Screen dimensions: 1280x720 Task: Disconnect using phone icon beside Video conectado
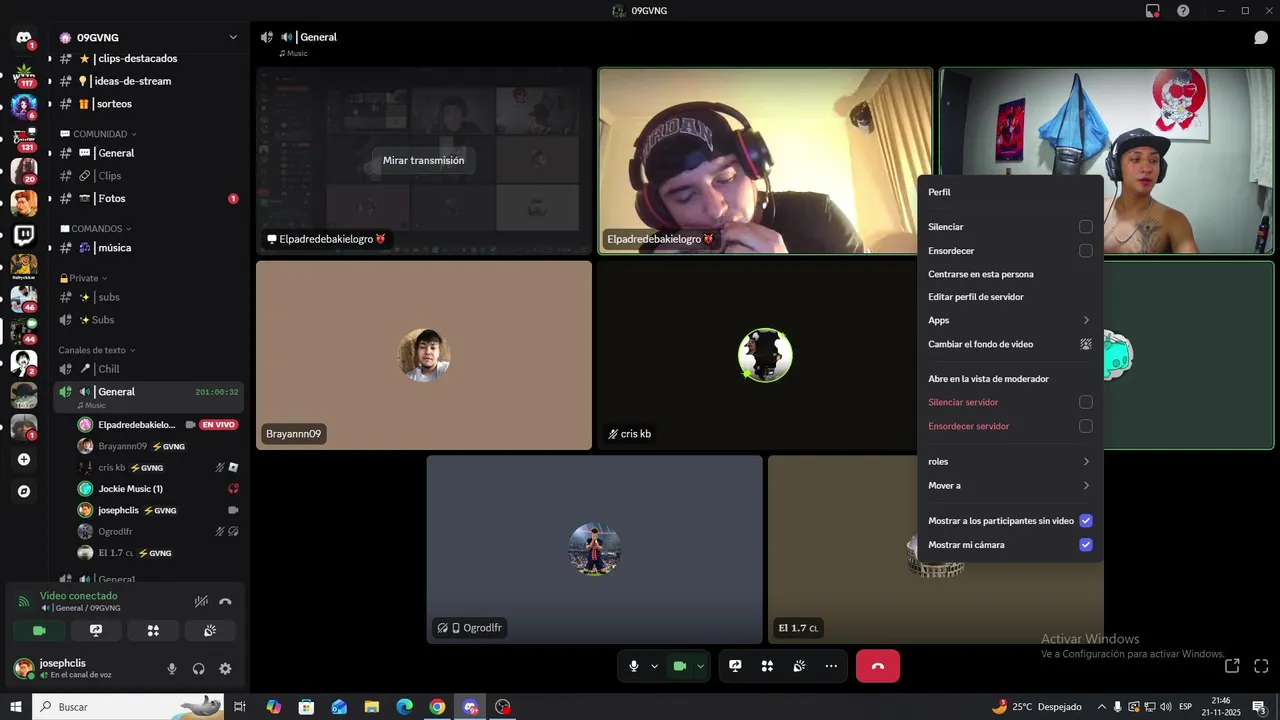[x=226, y=602]
